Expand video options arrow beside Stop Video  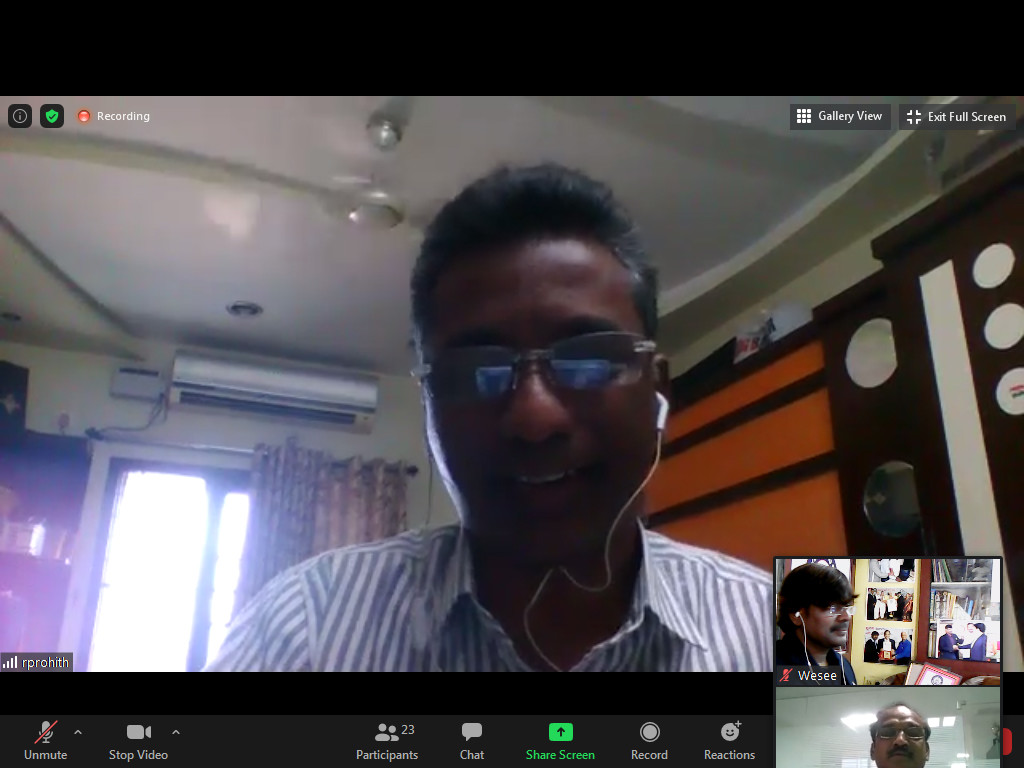pos(176,732)
